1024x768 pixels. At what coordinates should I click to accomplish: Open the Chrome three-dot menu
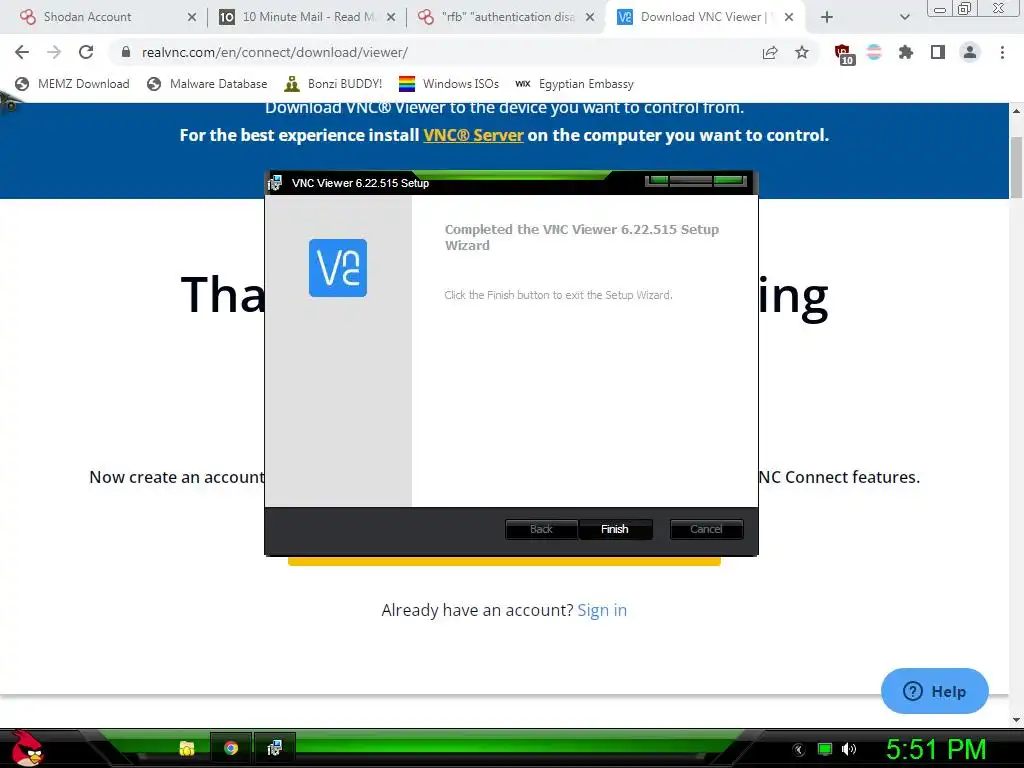[1002, 52]
